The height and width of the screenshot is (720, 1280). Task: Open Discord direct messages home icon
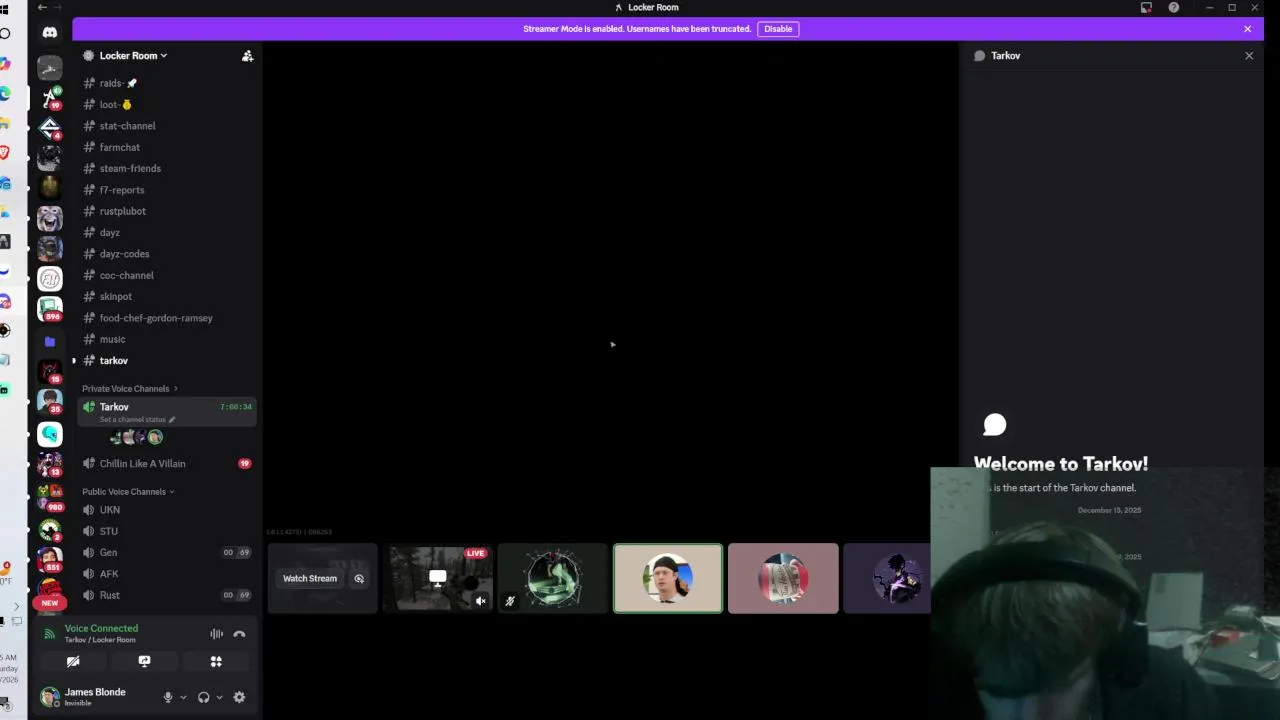coord(50,32)
